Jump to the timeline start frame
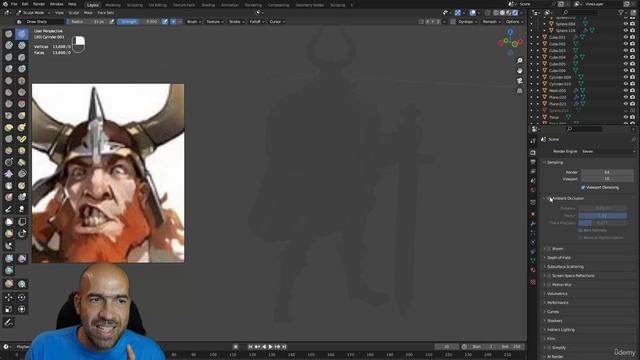Image resolution: width=640 pixels, height=360 pixels. click(251, 347)
